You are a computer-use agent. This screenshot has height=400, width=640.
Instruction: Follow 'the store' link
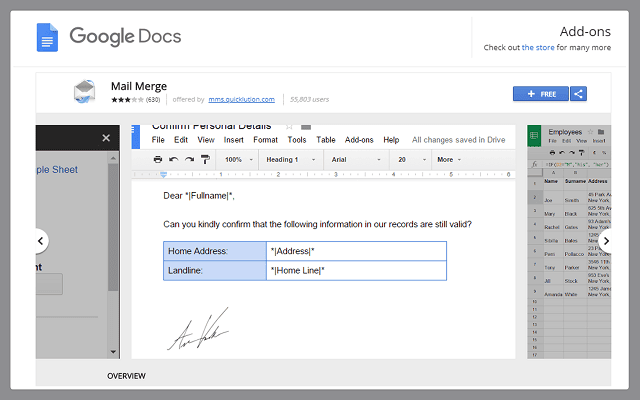pyautogui.click(x=538, y=47)
